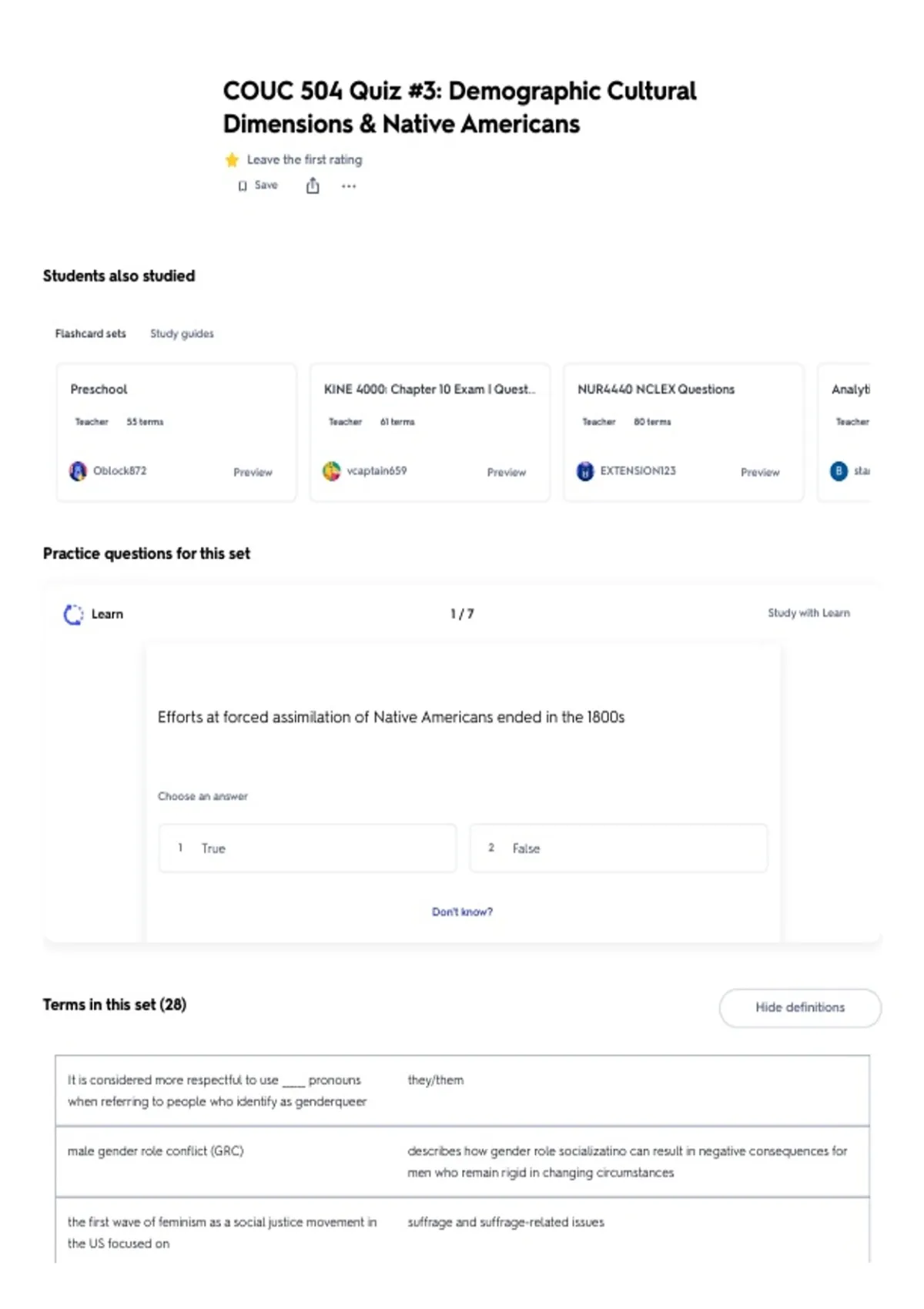This screenshot has height=1309, width=924.
Task: Preview the NUR4440 NCLEX Questions set
Action: [760, 472]
